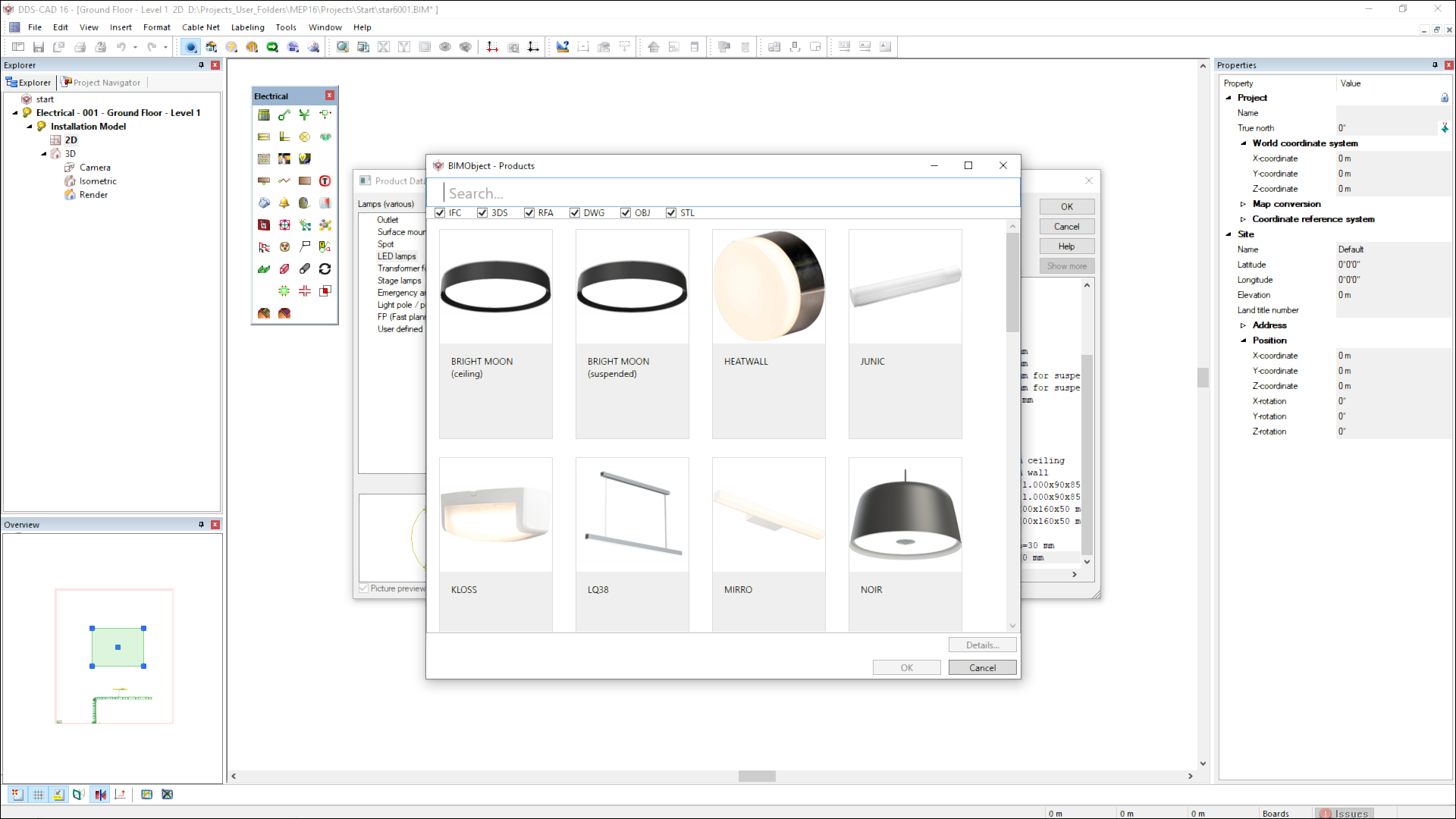Screen dimensions: 1456x819
Task: Open the Labeling menu
Action: pos(248,27)
